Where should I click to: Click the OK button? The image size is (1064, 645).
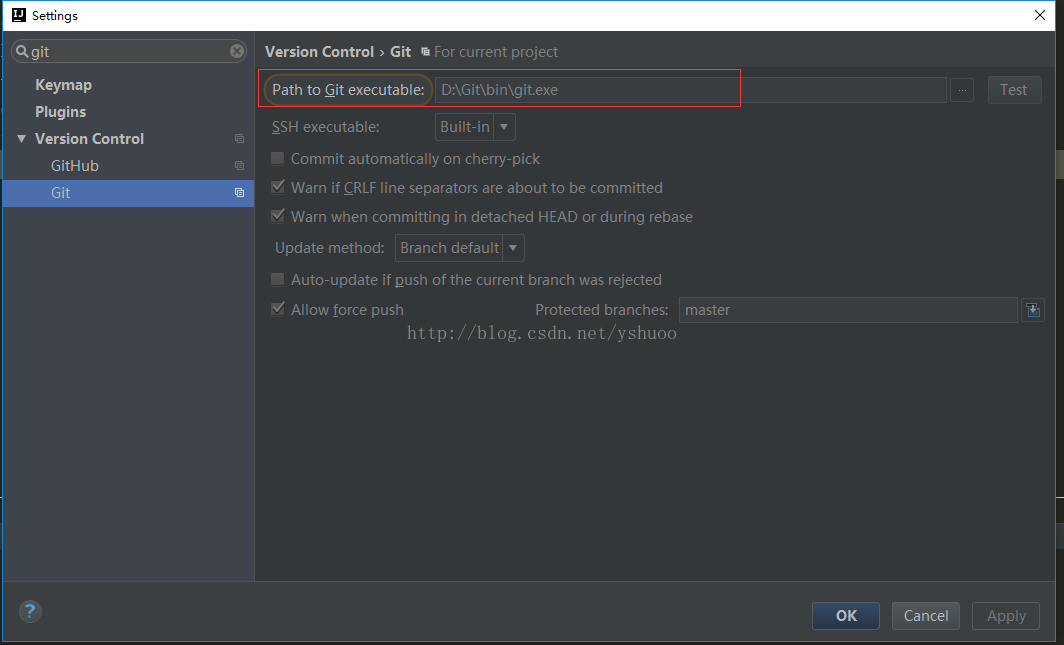846,616
